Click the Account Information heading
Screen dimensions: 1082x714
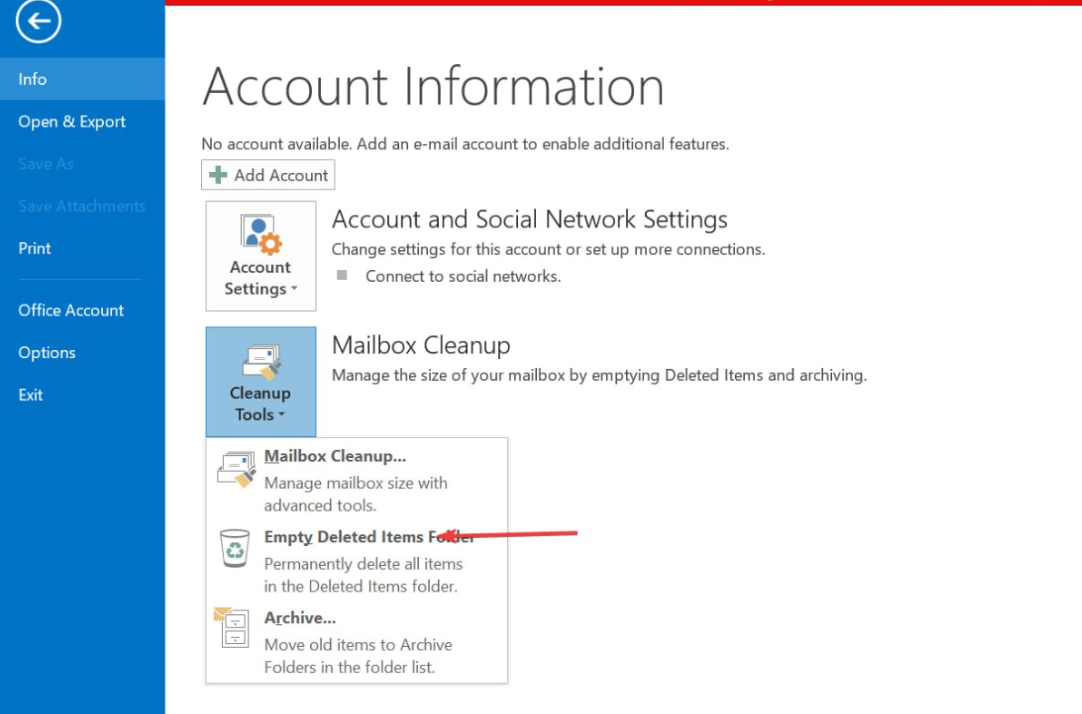pos(433,86)
